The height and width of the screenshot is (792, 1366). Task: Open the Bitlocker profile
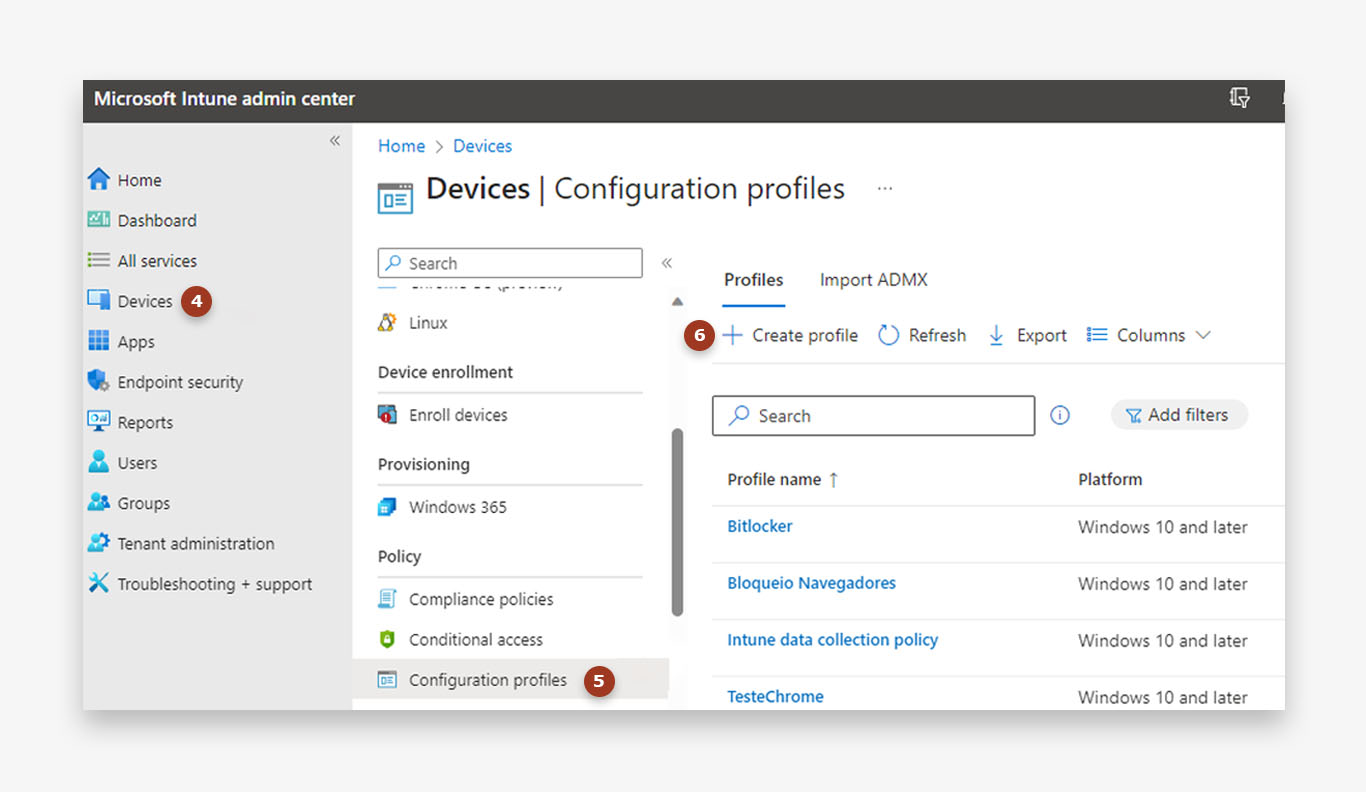pos(760,526)
